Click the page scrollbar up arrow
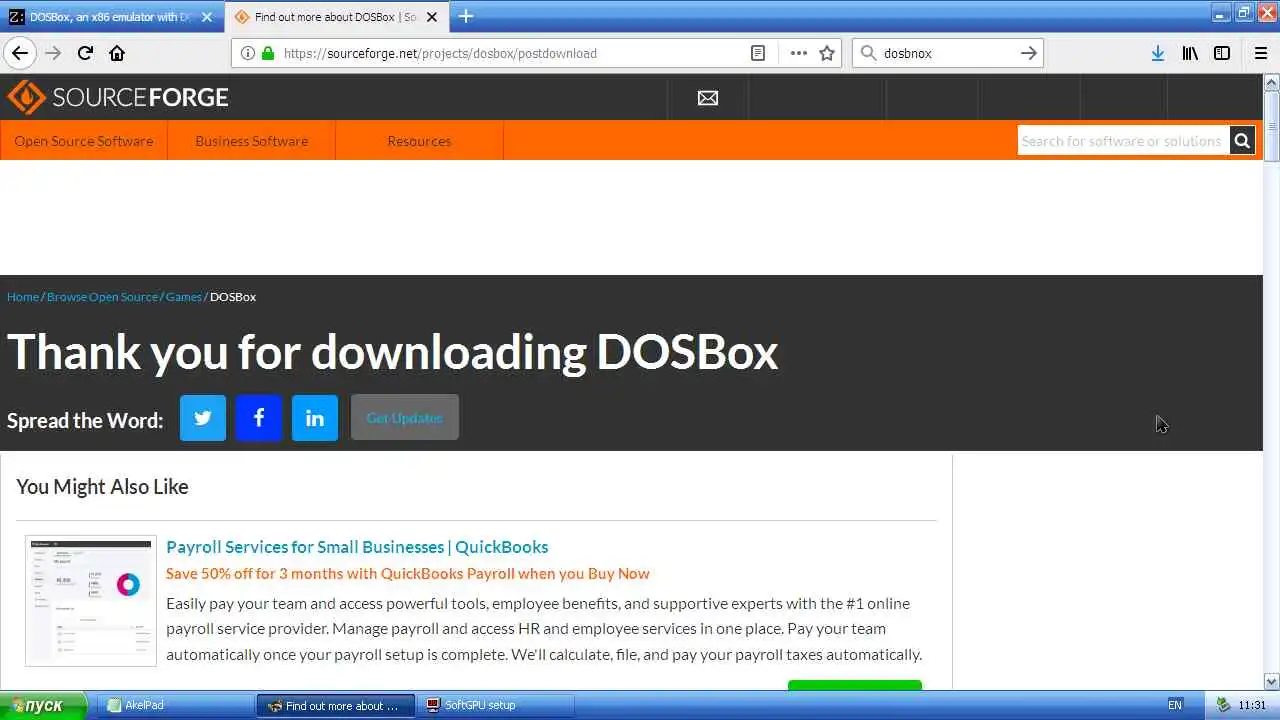This screenshot has width=1280, height=720. 1272,83
